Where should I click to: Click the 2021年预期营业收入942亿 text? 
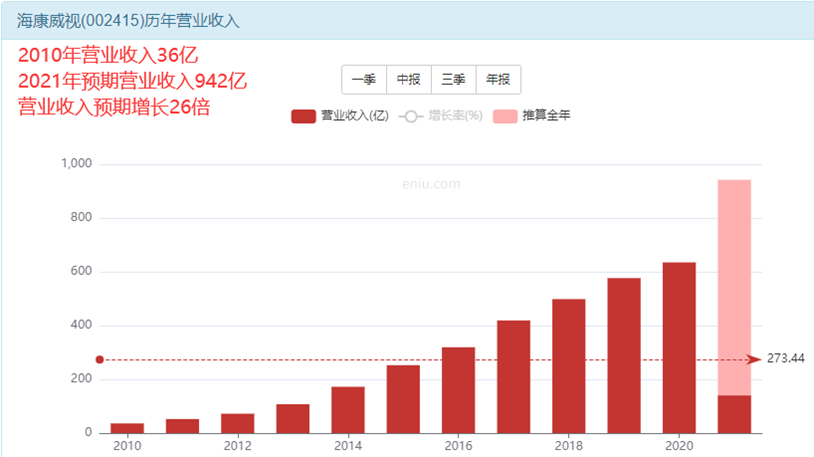(x=132, y=81)
